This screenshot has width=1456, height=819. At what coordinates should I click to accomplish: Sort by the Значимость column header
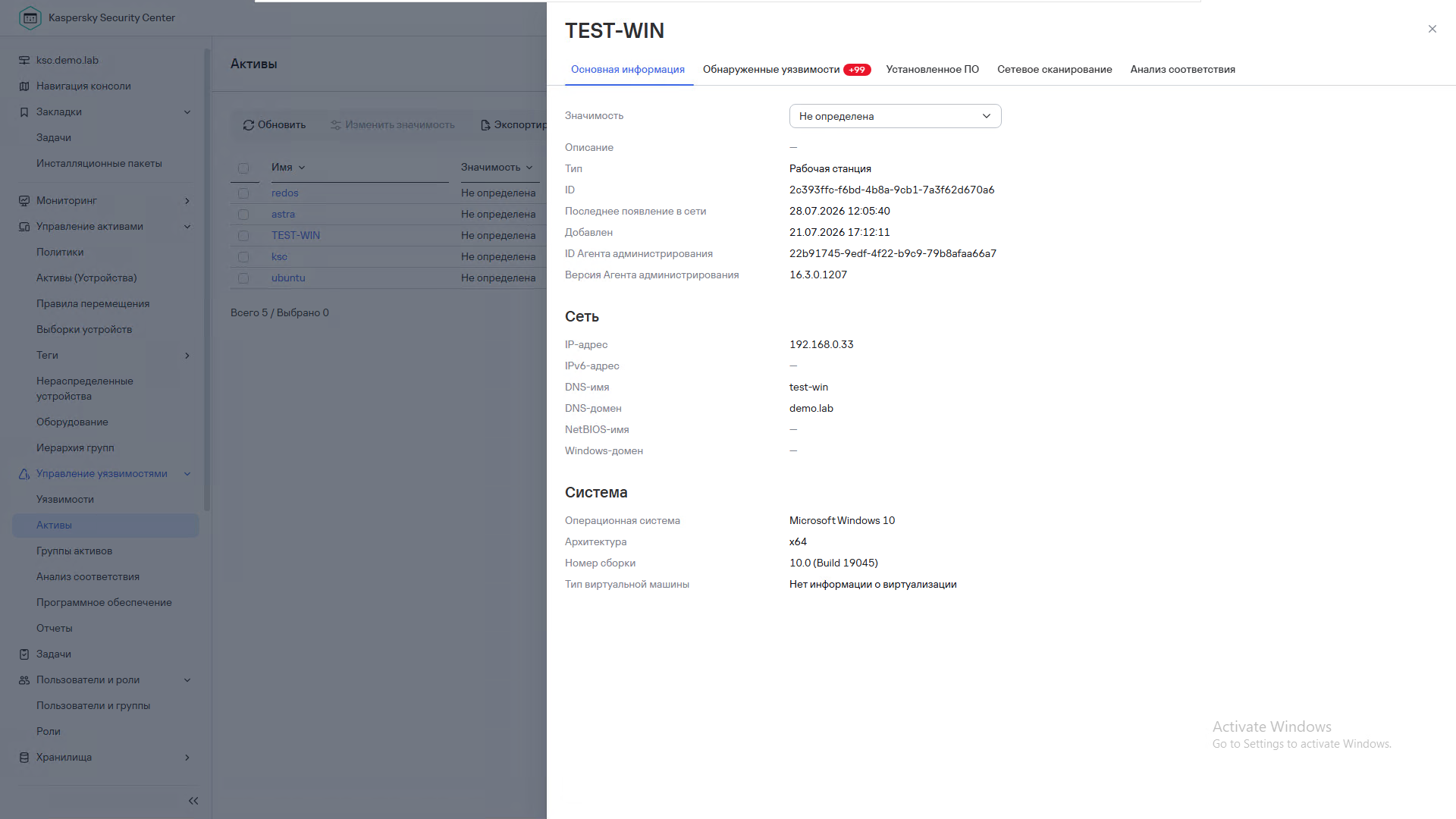click(497, 168)
